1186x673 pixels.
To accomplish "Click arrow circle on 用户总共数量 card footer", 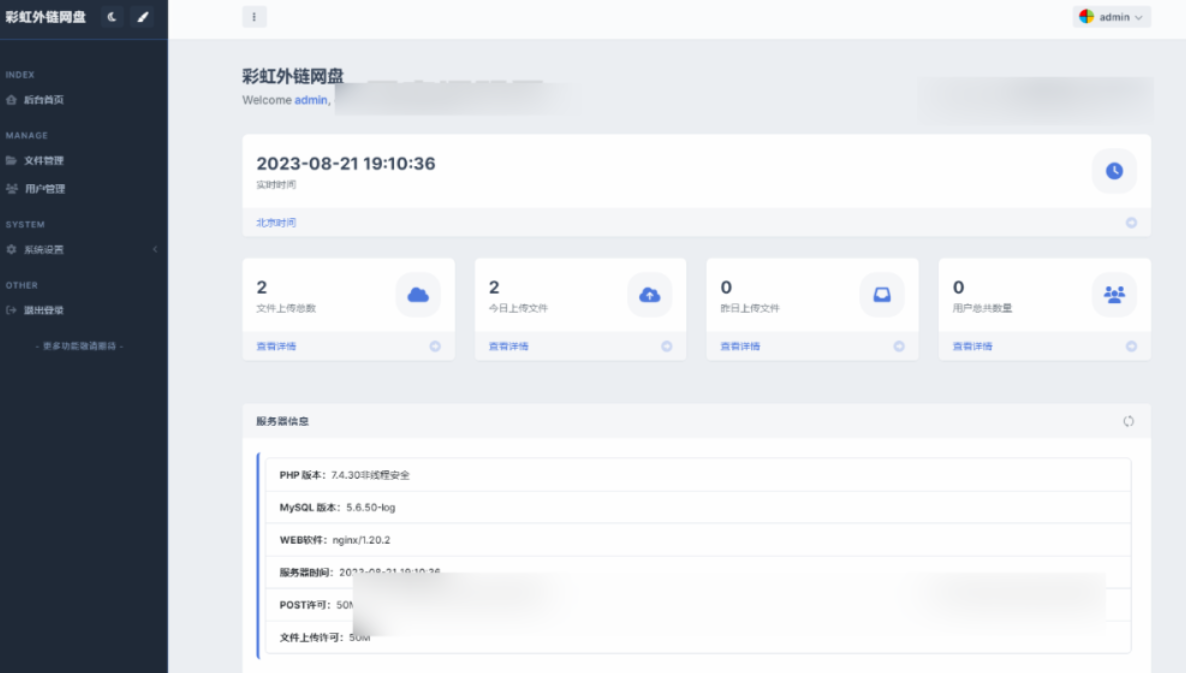I will (x=1131, y=346).
